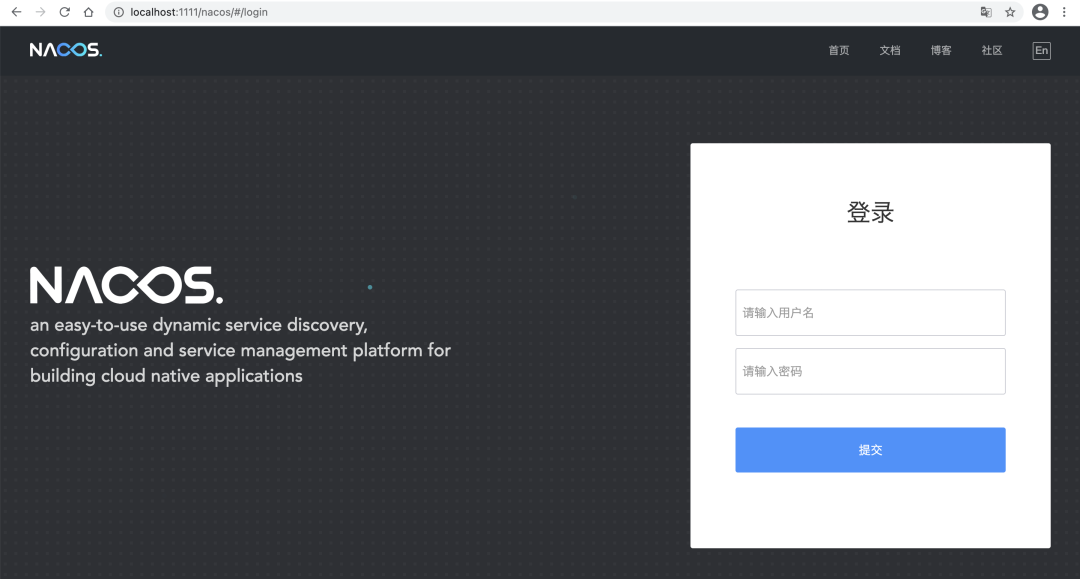Open the 博客 navigation item
The image size is (1080, 579).
click(x=941, y=50)
